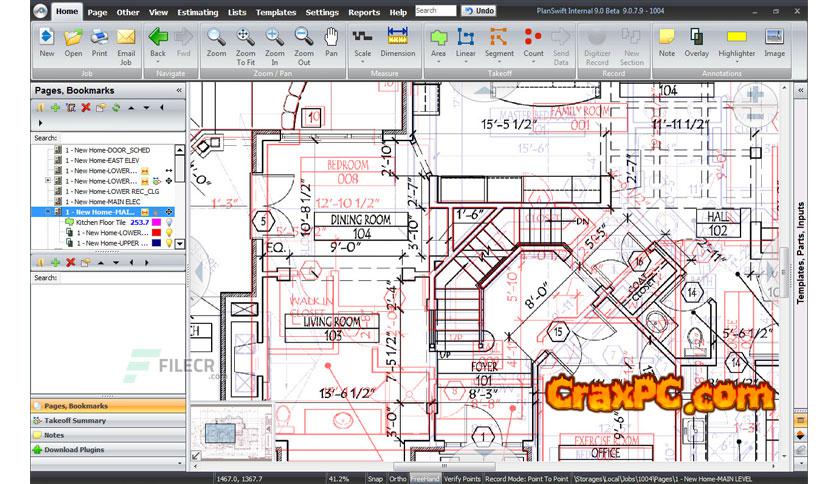Toggle Snap in the status bar

(374, 478)
